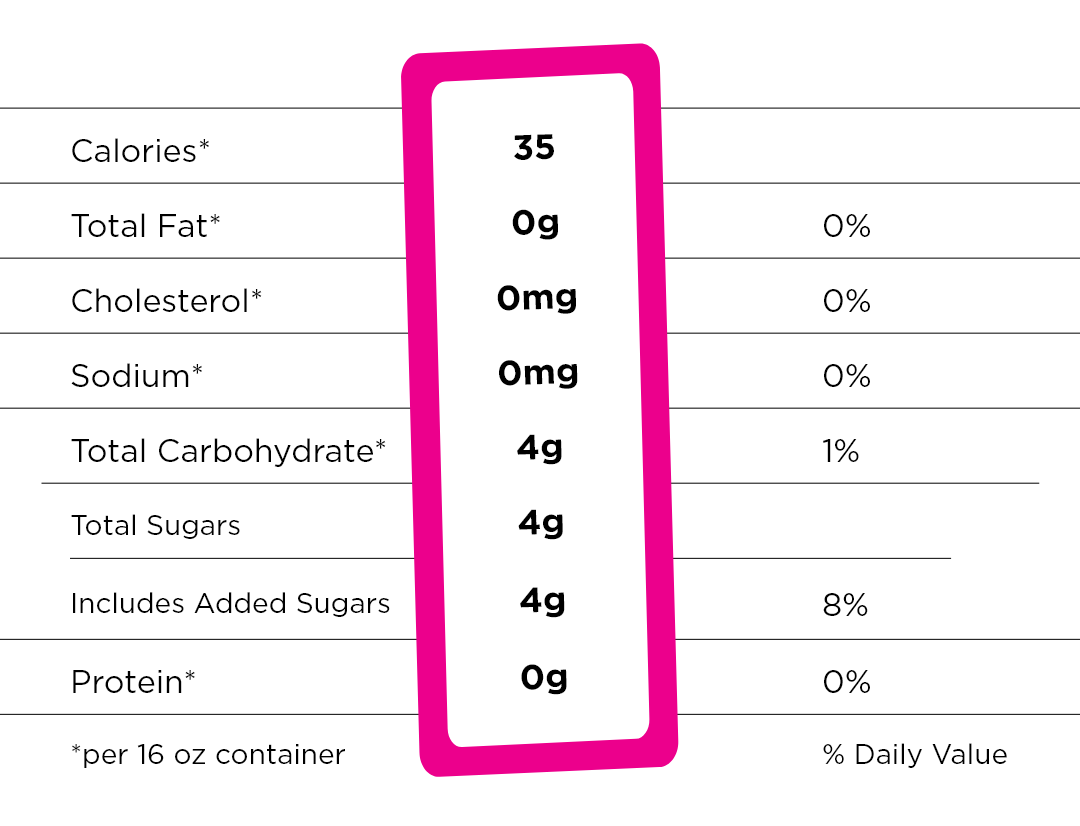Click the % Daily Value caption
Screen dimensions: 1080x826
pyautogui.click(x=914, y=754)
